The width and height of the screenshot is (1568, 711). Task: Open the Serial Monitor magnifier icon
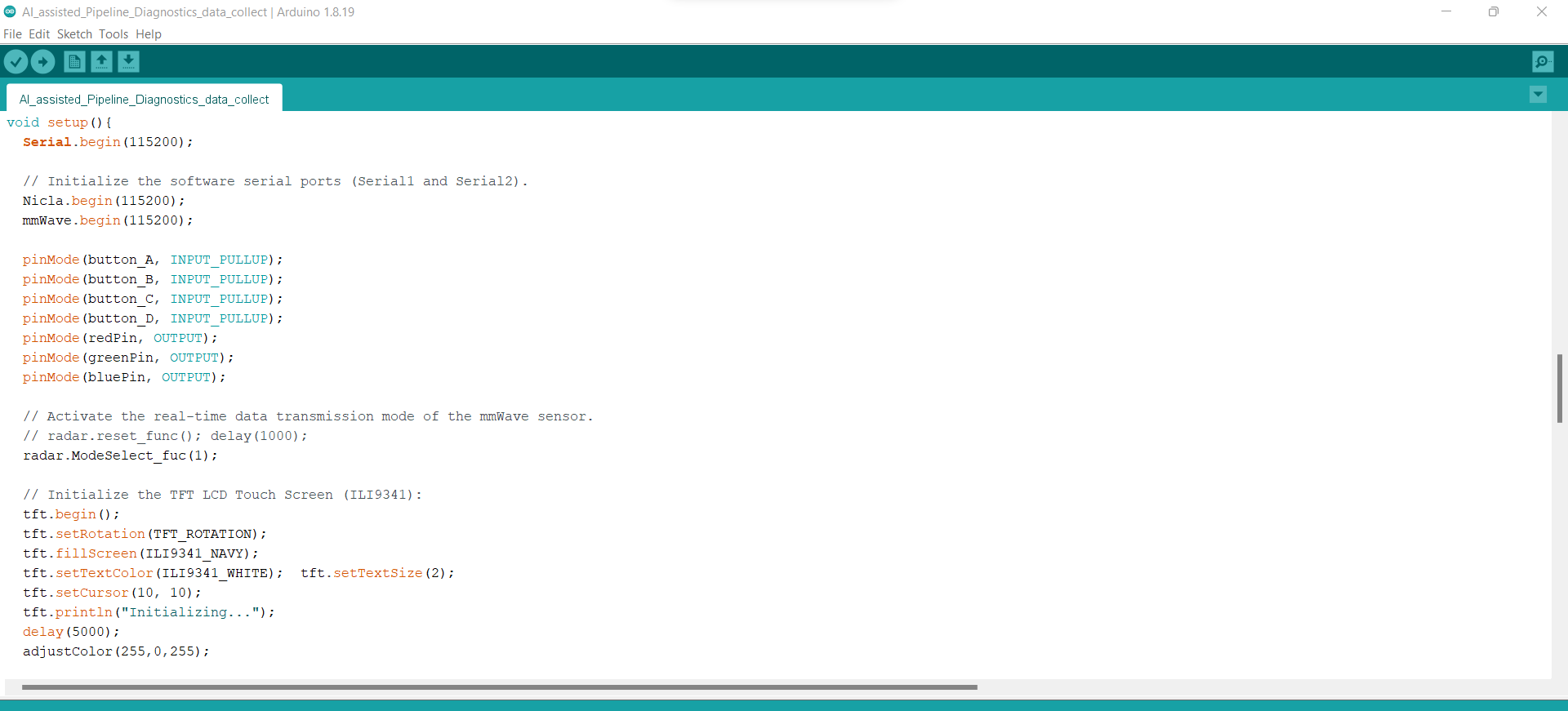click(1543, 61)
